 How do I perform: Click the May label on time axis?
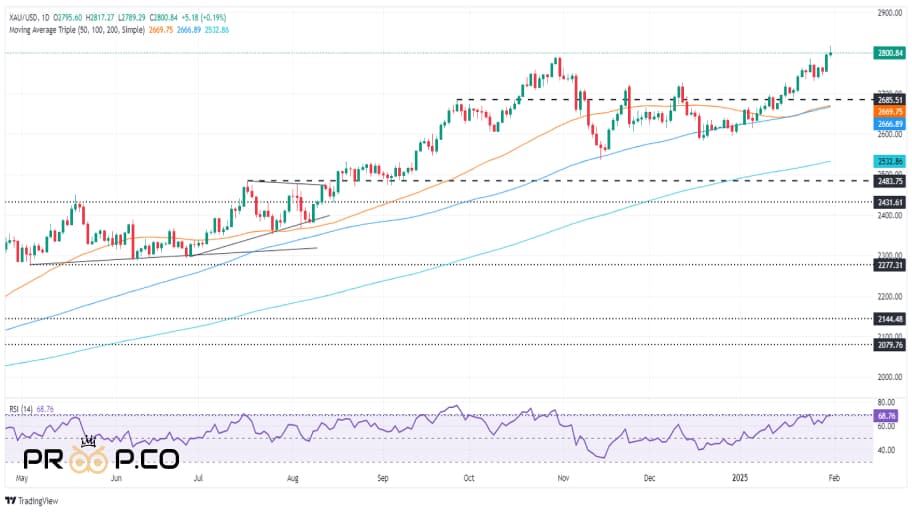click(x=22, y=478)
